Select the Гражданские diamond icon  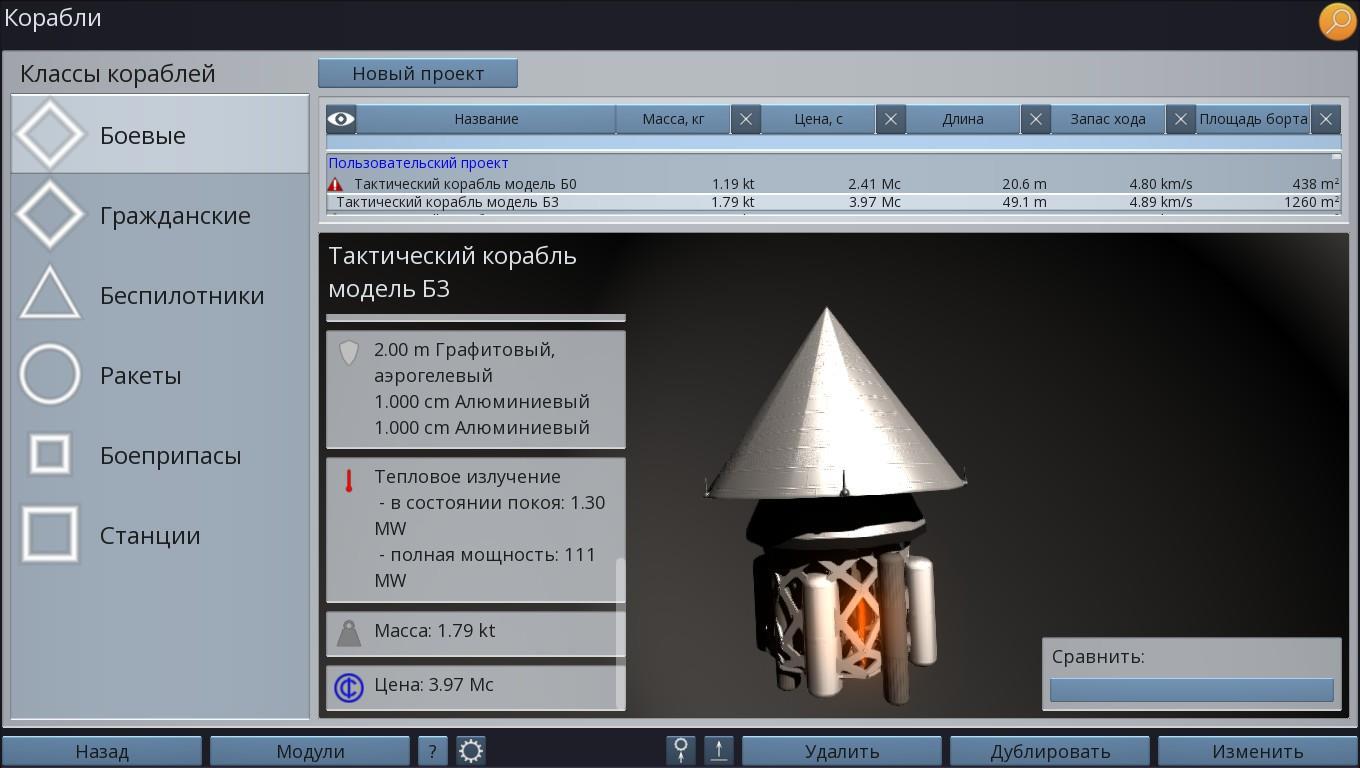[50, 214]
